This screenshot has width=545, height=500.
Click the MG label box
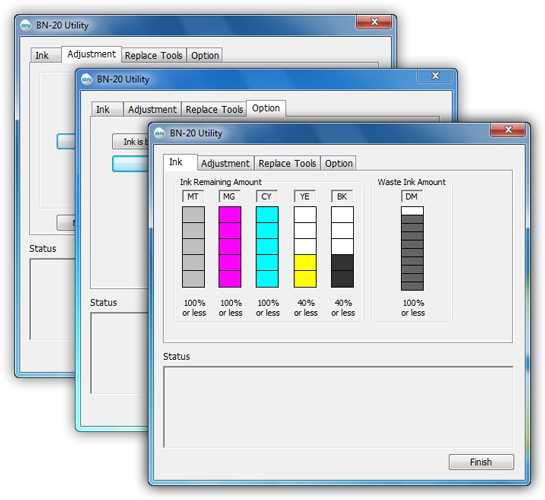229,196
